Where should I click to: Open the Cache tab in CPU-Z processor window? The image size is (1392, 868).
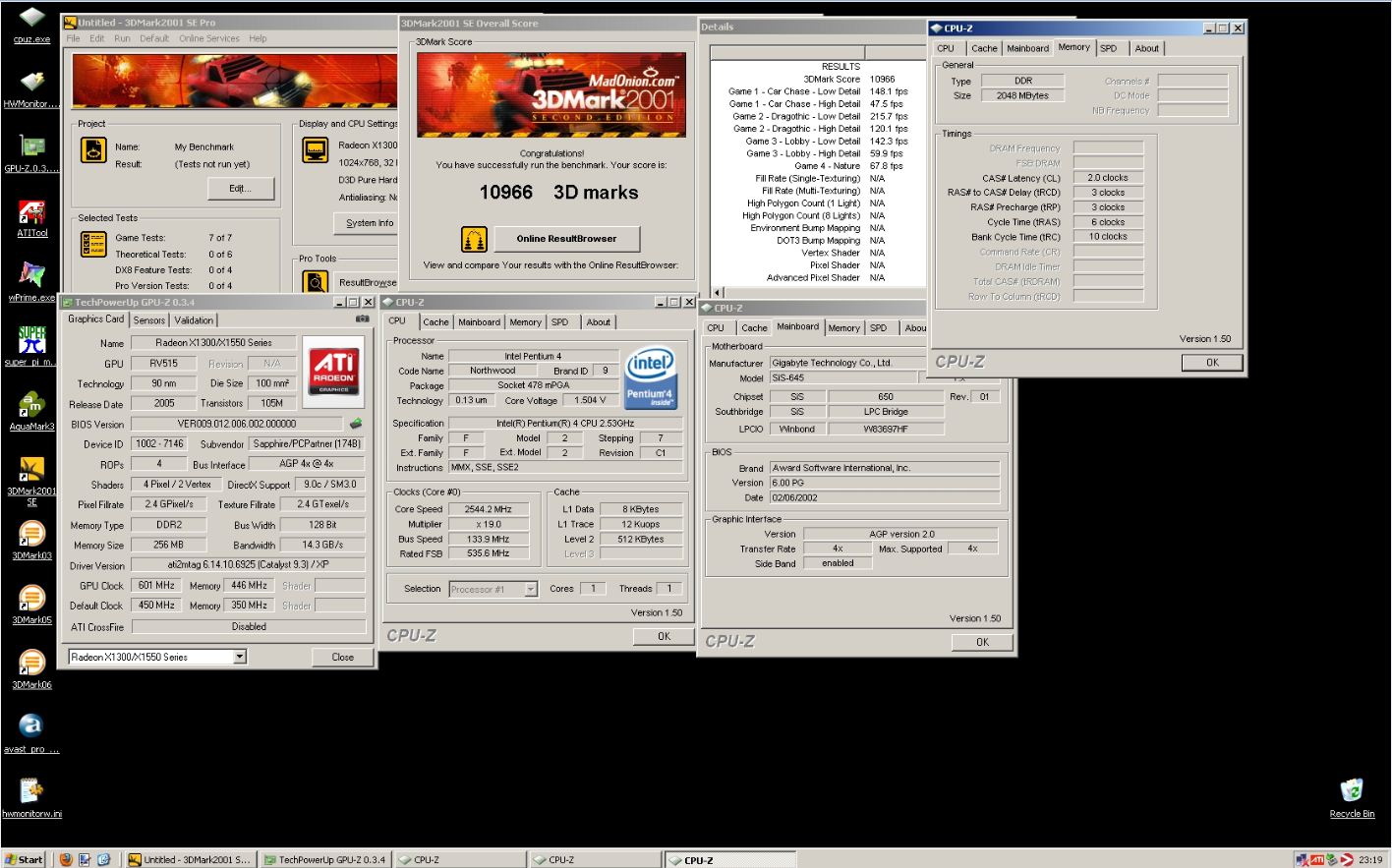click(435, 322)
